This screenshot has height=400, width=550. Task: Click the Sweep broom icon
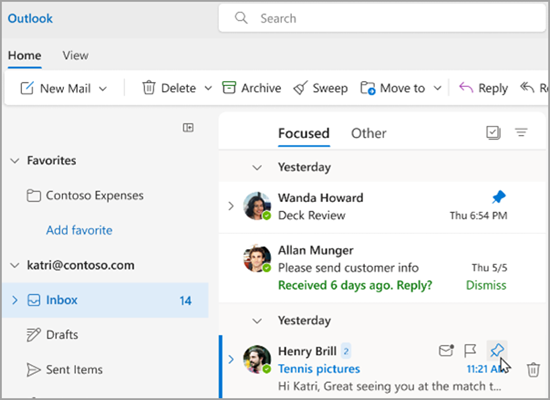point(300,88)
